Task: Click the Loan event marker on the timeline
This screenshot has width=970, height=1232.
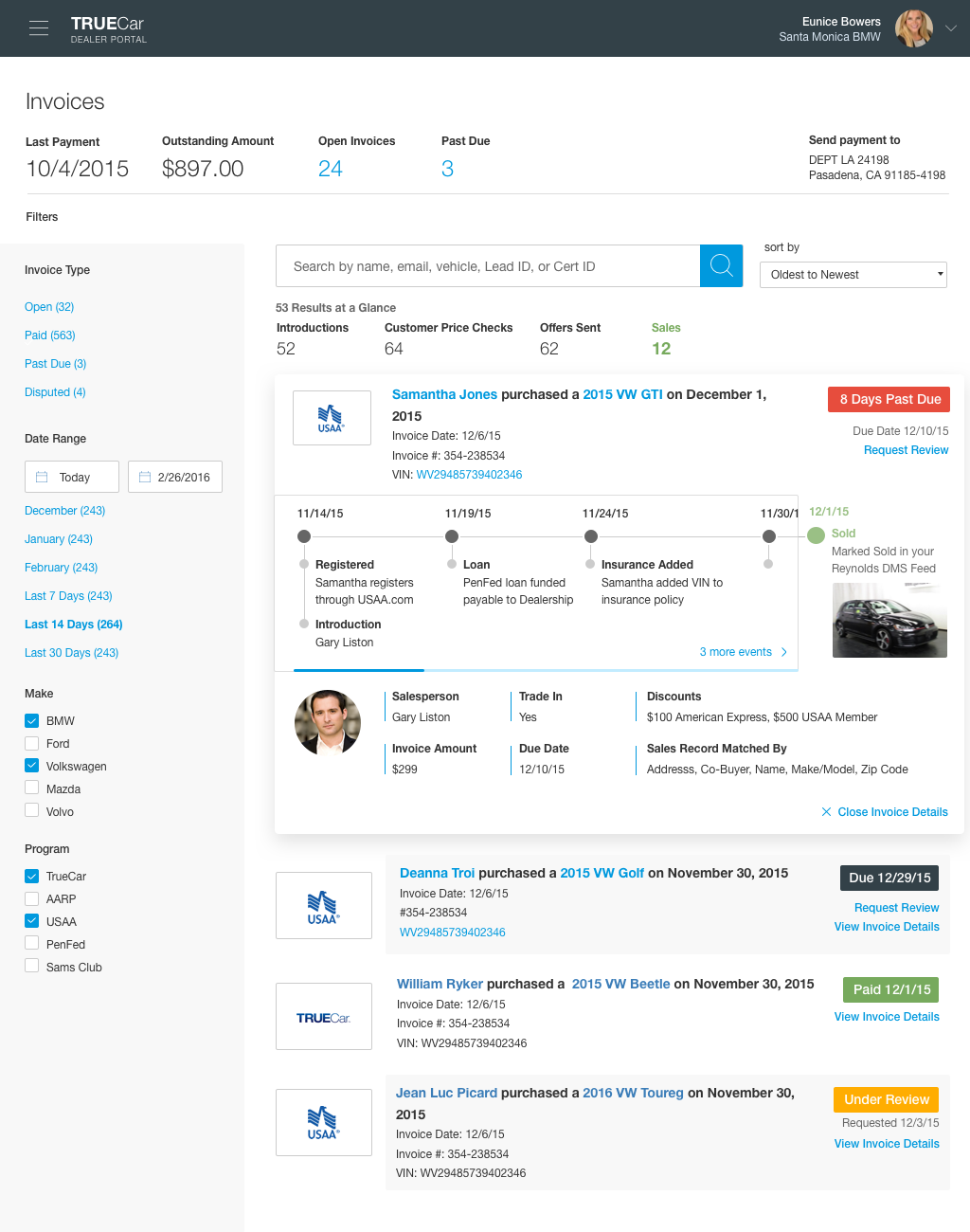Action: point(452,535)
